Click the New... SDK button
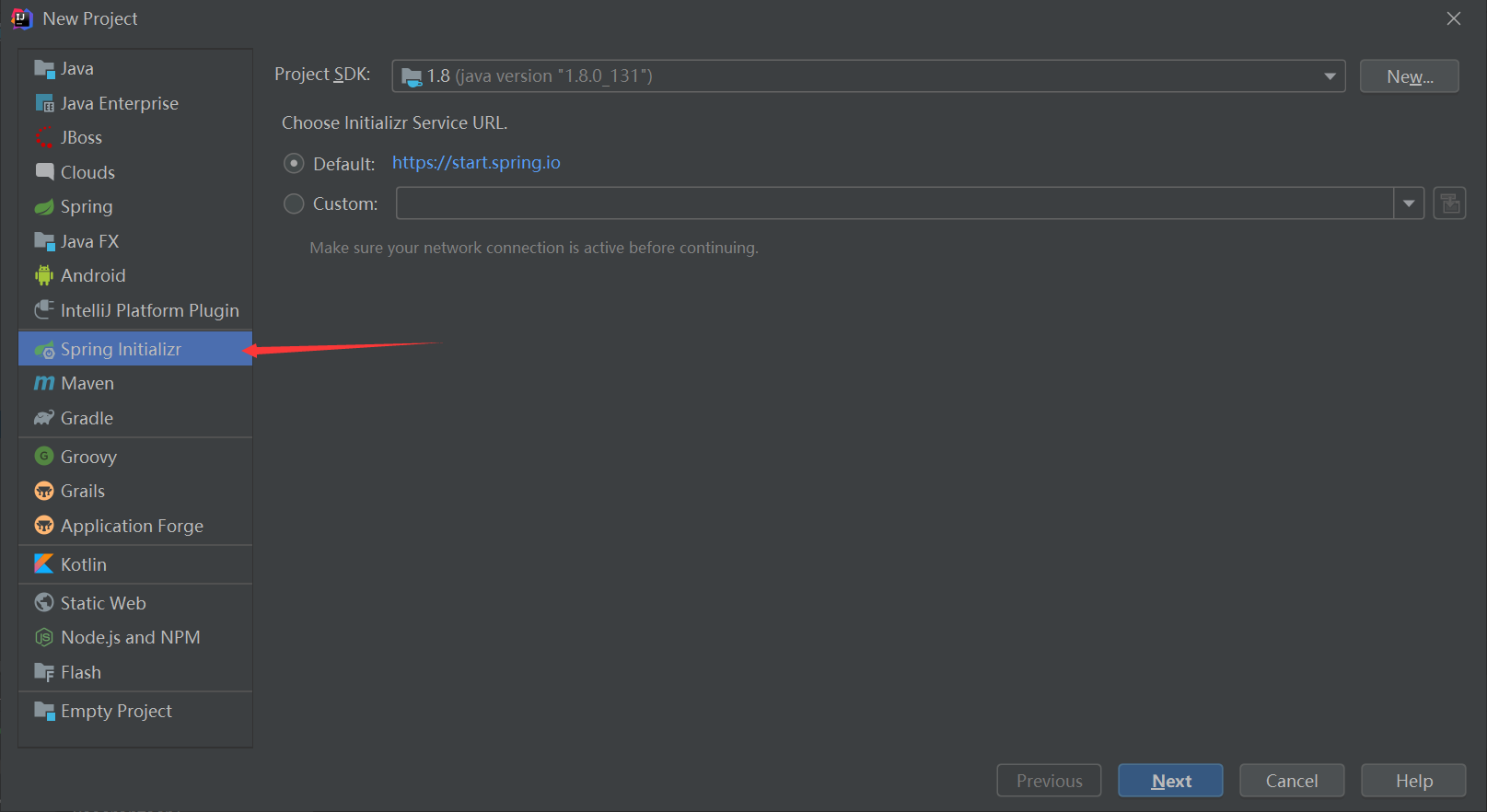This screenshot has width=1487, height=812. (1409, 76)
